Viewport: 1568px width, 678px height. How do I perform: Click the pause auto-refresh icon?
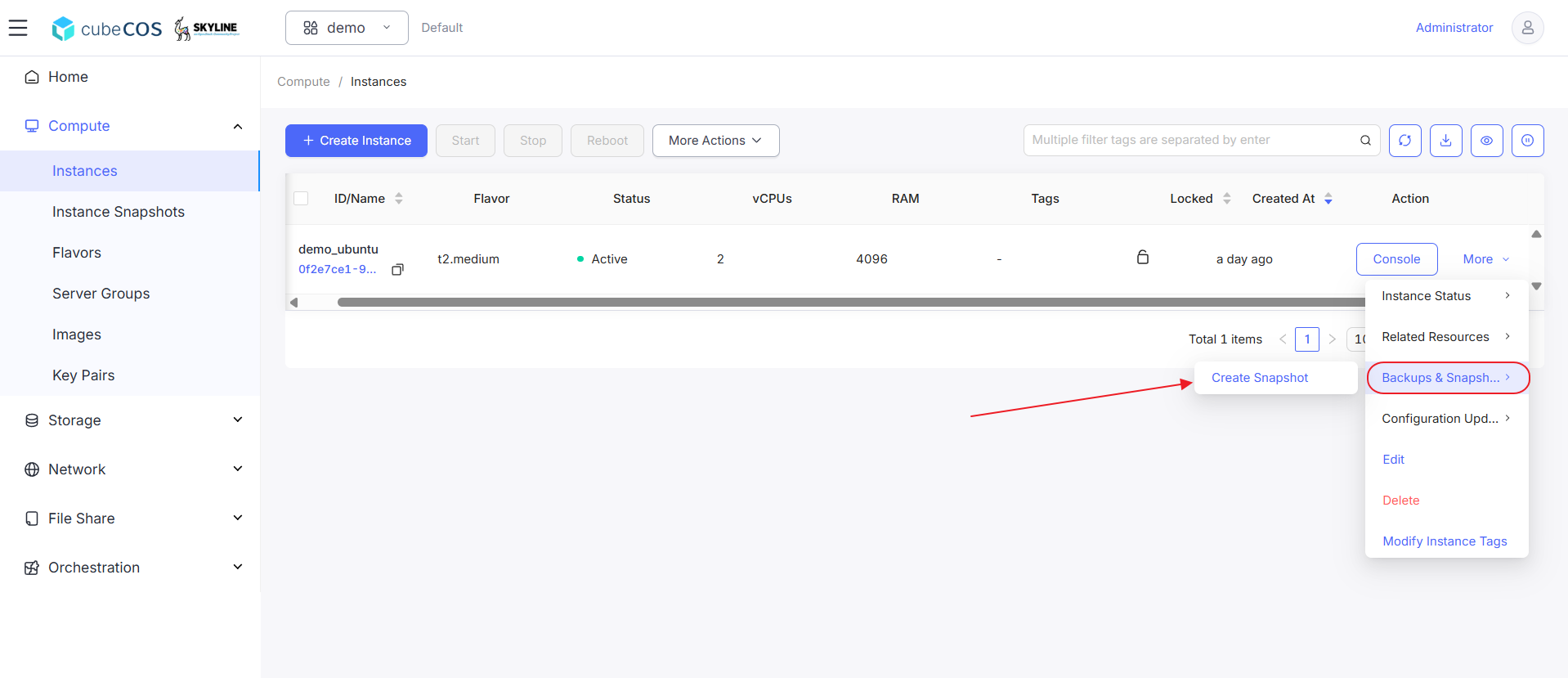(x=1527, y=141)
